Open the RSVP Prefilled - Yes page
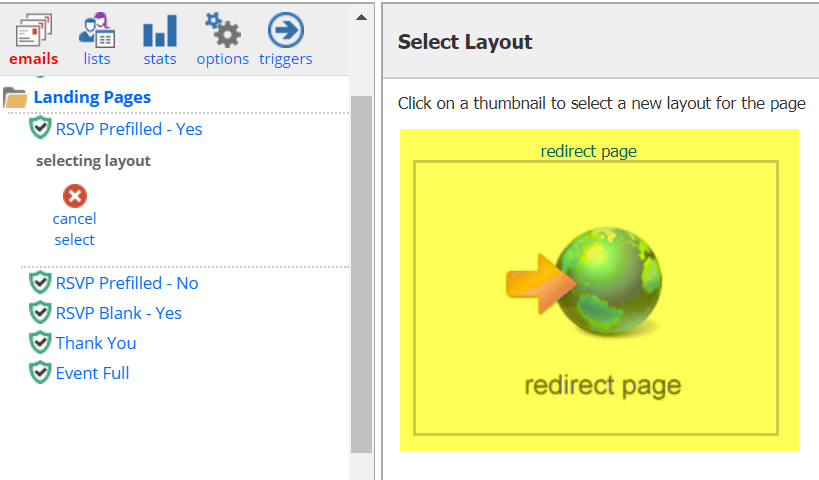 (x=128, y=129)
